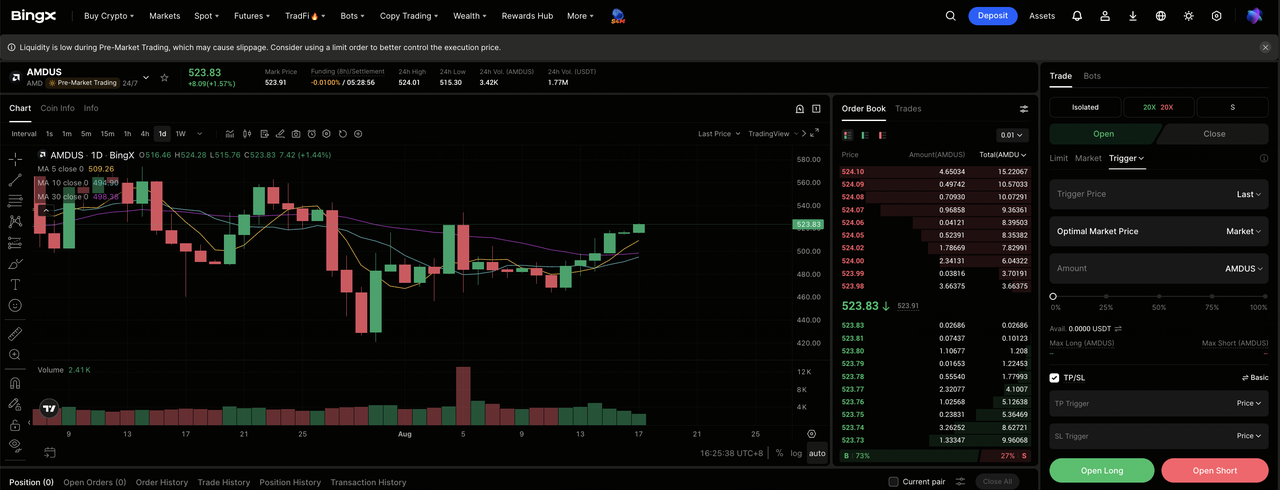
Task: Toggle magnet mode on chart
Action: (x=15, y=383)
